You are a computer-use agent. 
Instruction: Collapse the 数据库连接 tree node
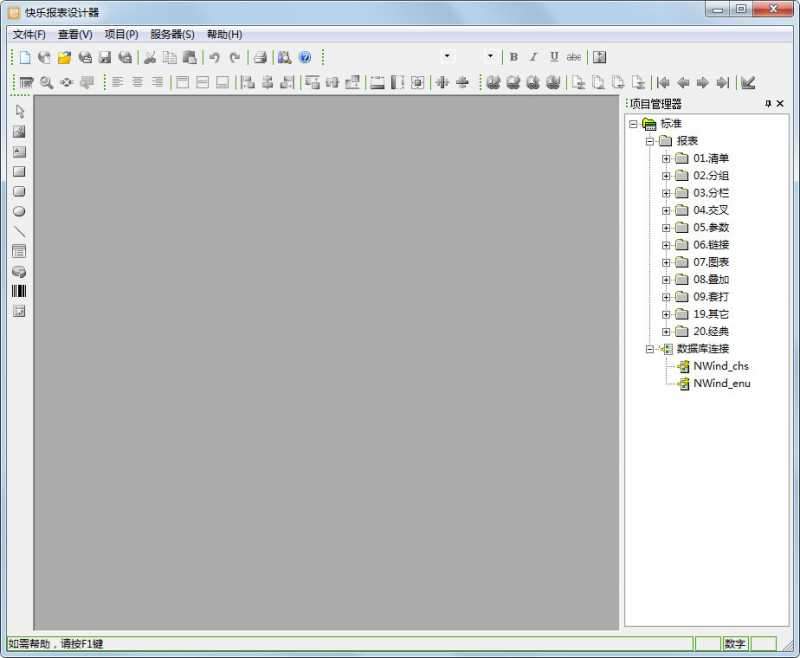pyautogui.click(x=650, y=349)
